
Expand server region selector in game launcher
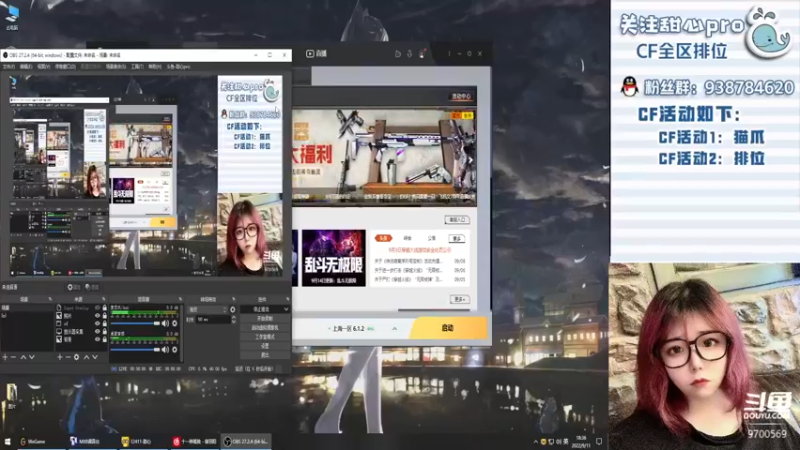click(394, 329)
